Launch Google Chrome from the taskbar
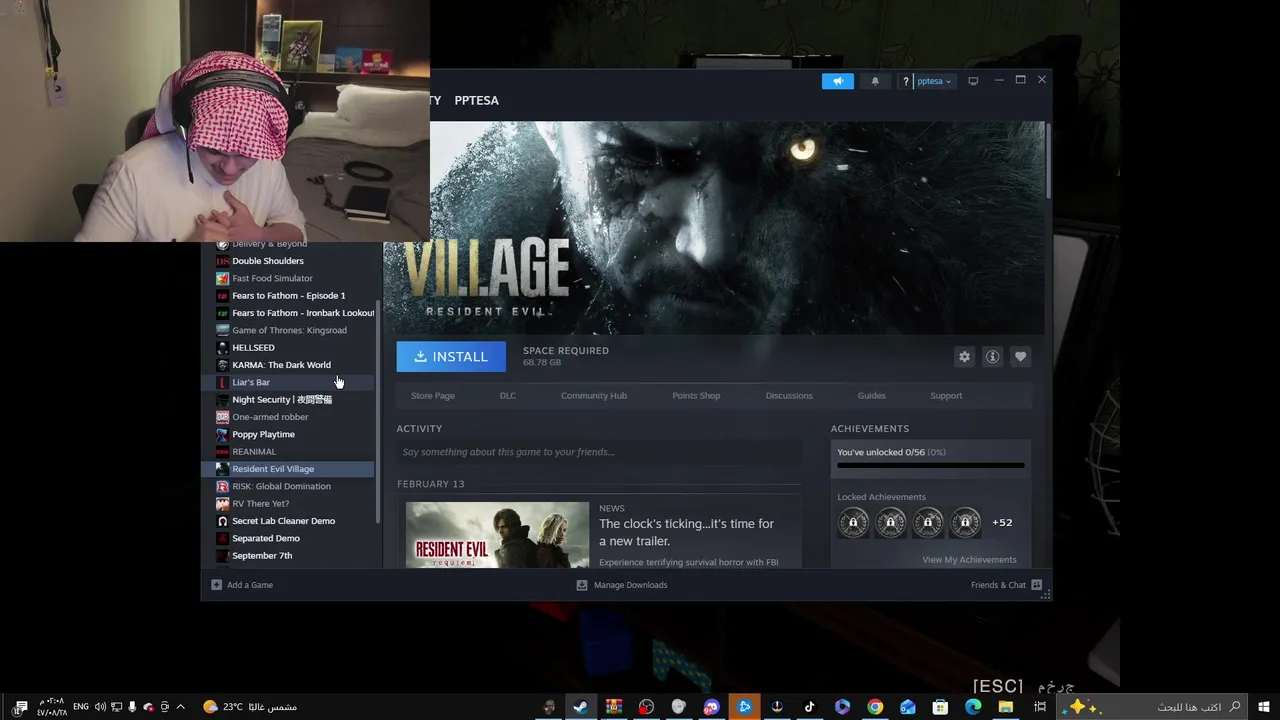This screenshot has height=720, width=1280. pos(875,707)
